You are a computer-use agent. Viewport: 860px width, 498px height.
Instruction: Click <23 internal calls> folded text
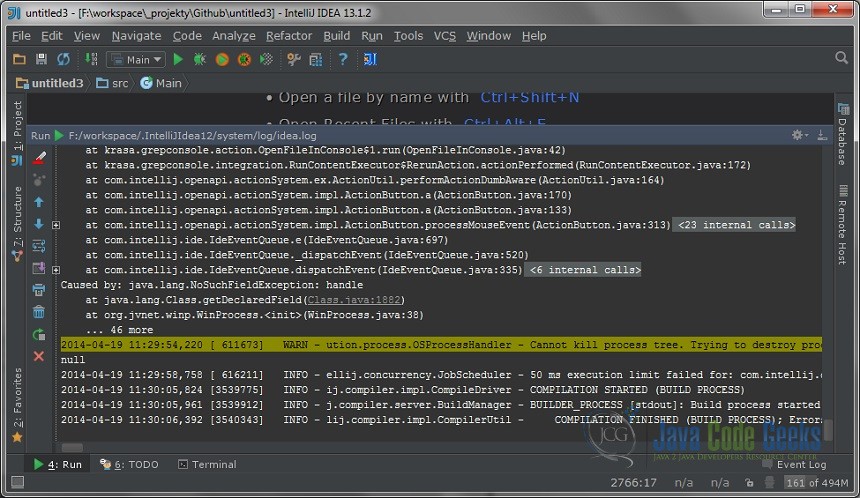click(735, 225)
